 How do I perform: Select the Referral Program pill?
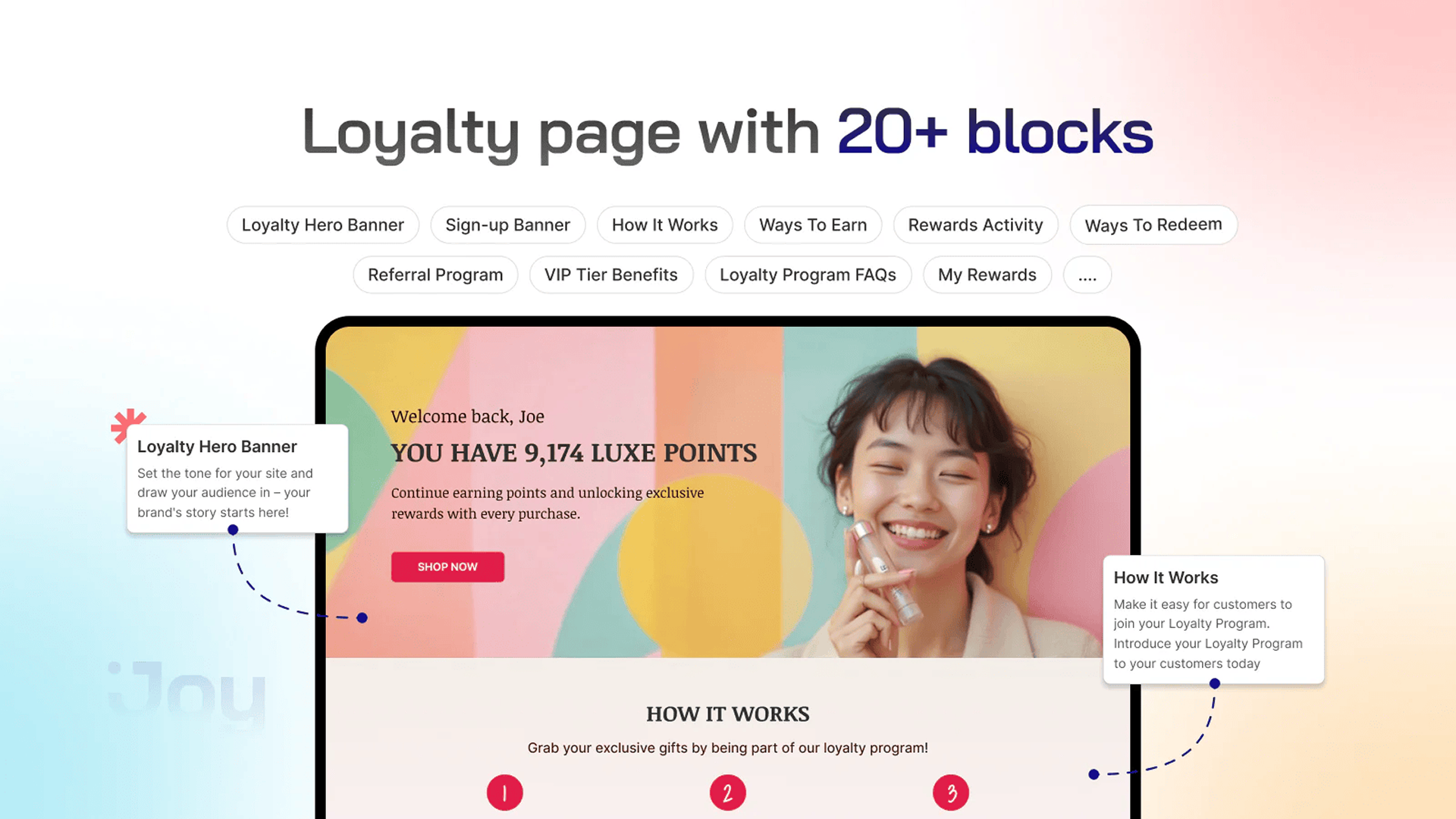tap(435, 275)
